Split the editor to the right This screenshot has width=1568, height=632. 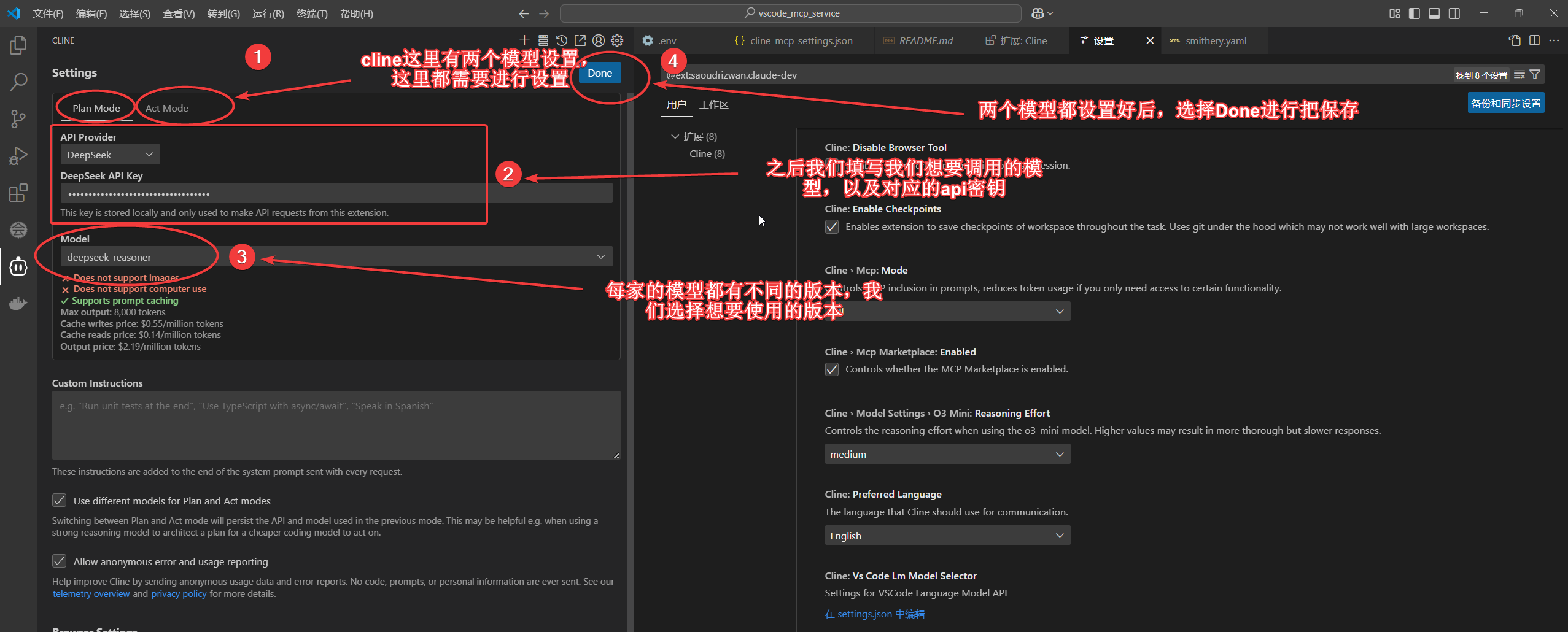(1534, 40)
